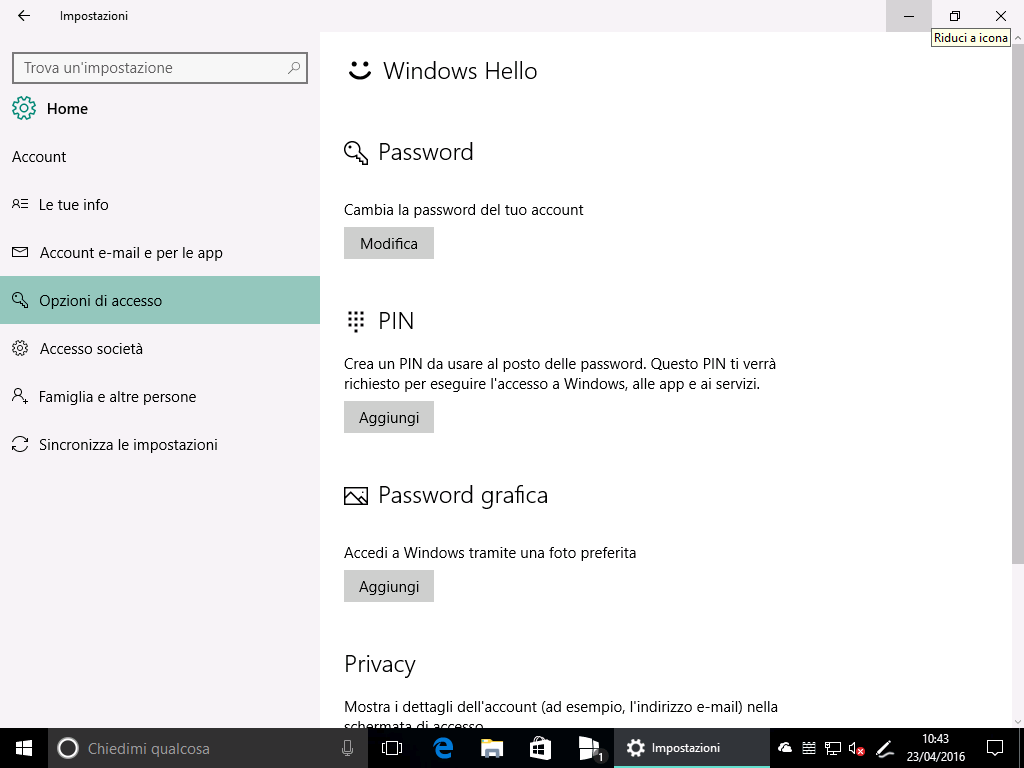The image size is (1024, 768).
Task: Open Sincronizza le impostazioni
Action: 160,444
